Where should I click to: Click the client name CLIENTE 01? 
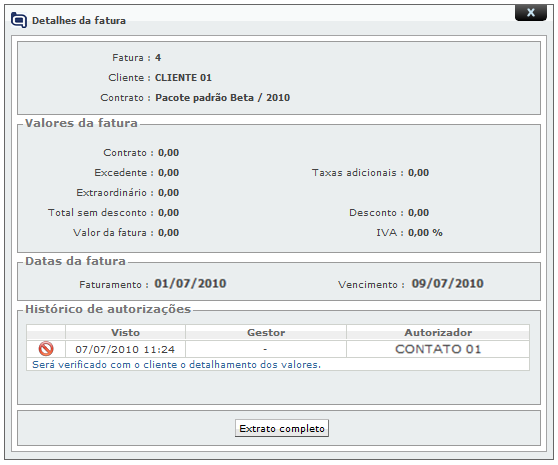pyautogui.click(x=183, y=78)
